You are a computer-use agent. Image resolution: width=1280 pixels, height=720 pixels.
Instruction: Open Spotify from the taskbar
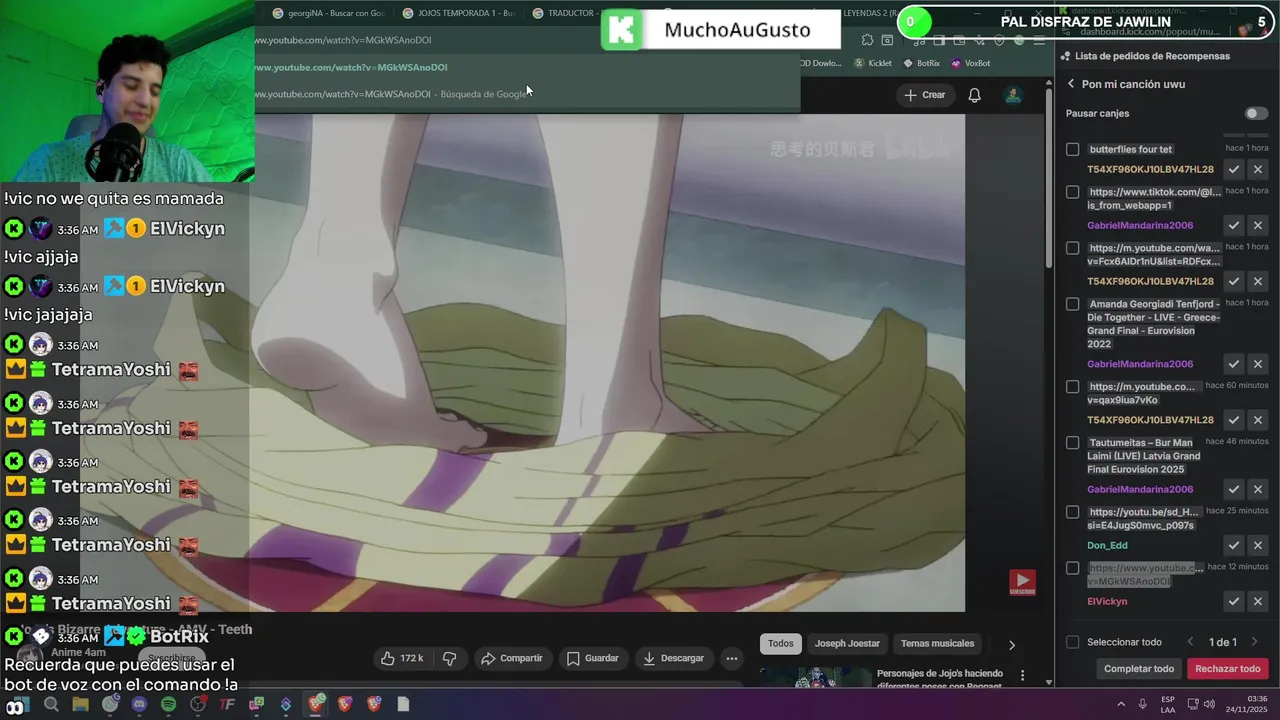(168, 704)
